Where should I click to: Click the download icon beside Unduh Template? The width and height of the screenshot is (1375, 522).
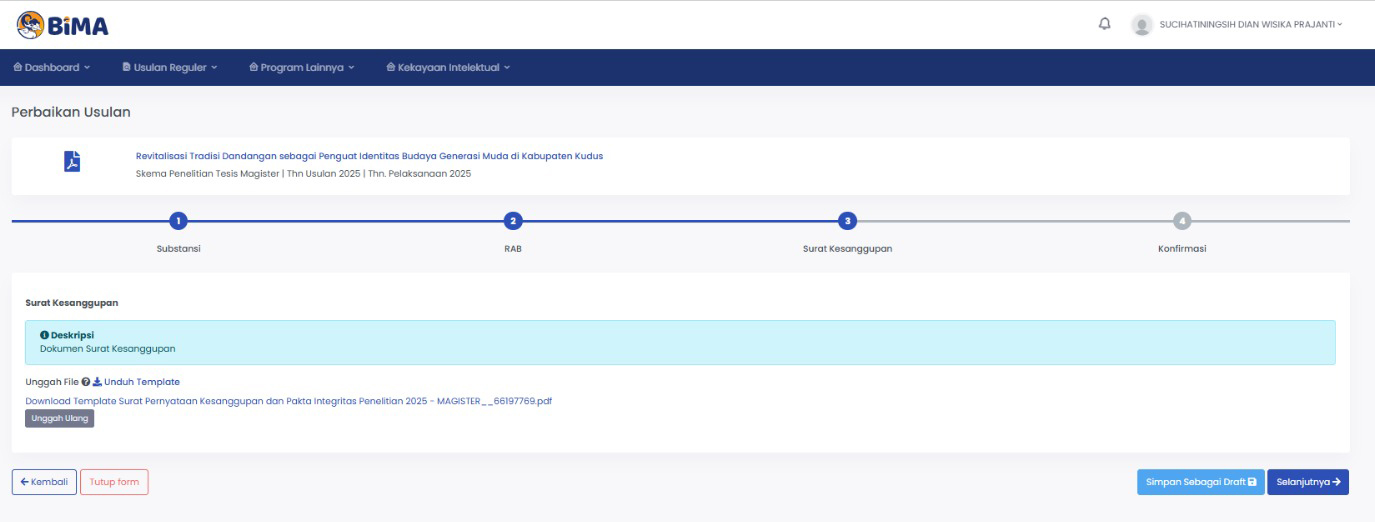97,382
